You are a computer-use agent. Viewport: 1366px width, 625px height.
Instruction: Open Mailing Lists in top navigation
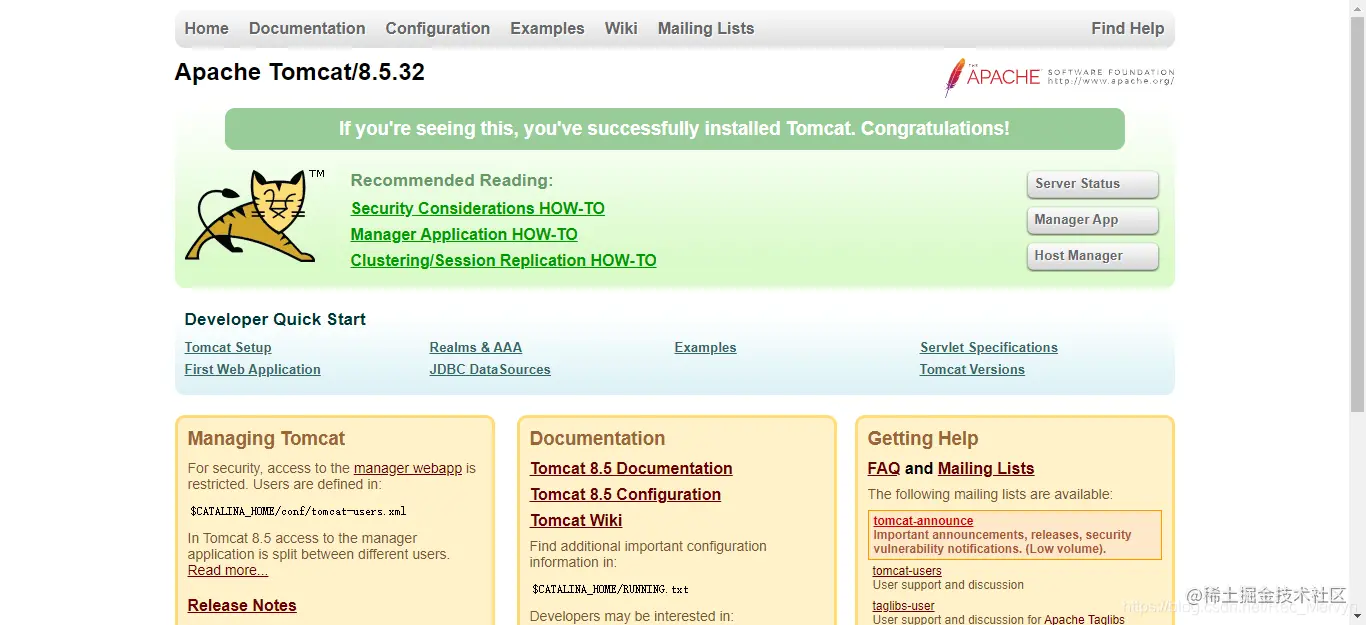click(706, 28)
